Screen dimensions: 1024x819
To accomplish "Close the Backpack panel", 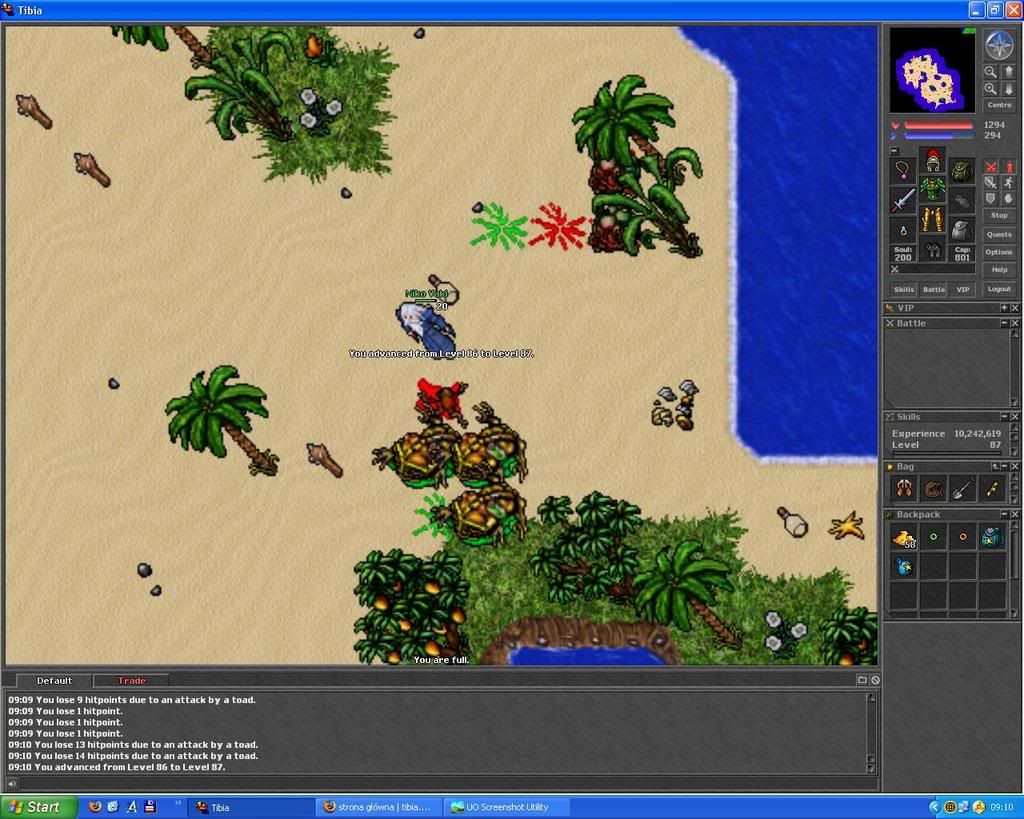I will (x=1015, y=515).
